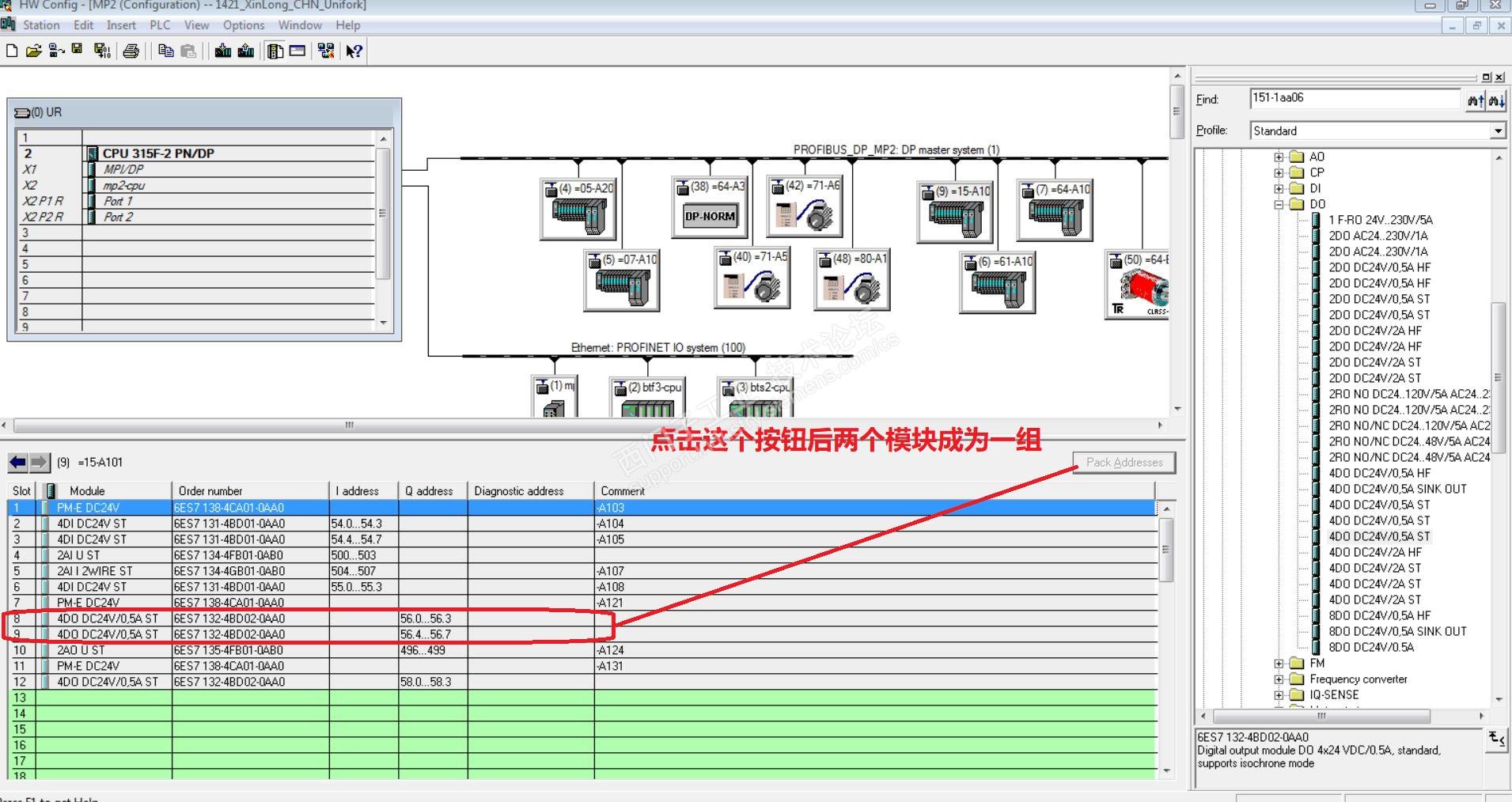Select the (6) =61-A10 DP slave station
The height and width of the screenshot is (802, 1512).
click(998, 282)
